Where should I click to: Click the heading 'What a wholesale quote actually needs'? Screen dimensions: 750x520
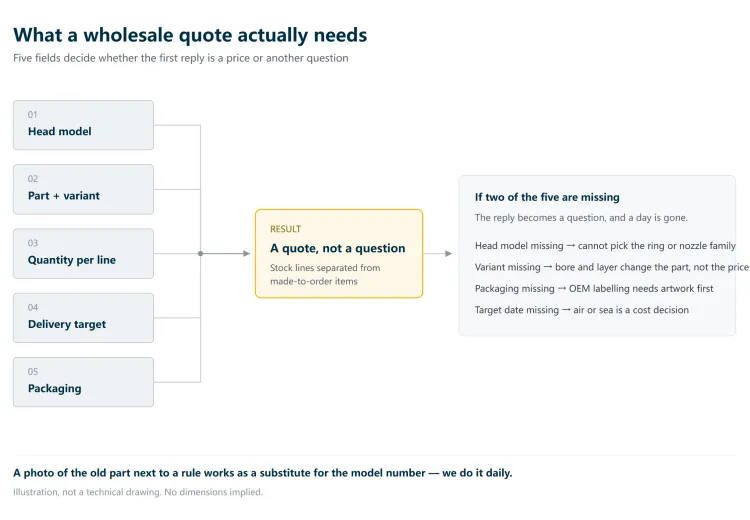[190, 35]
